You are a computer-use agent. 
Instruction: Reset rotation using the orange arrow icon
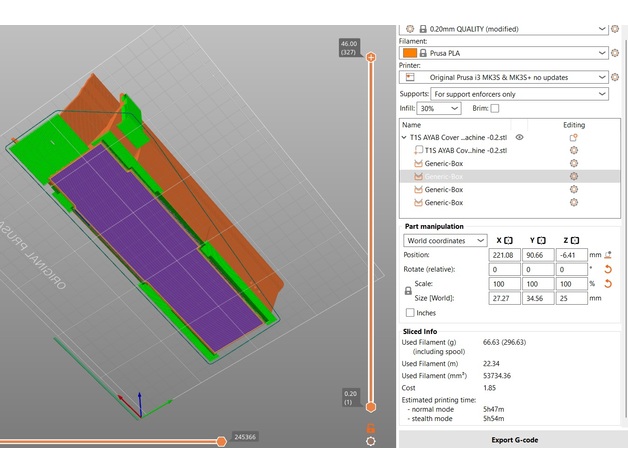pyautogui.click(x=608, y=270)
